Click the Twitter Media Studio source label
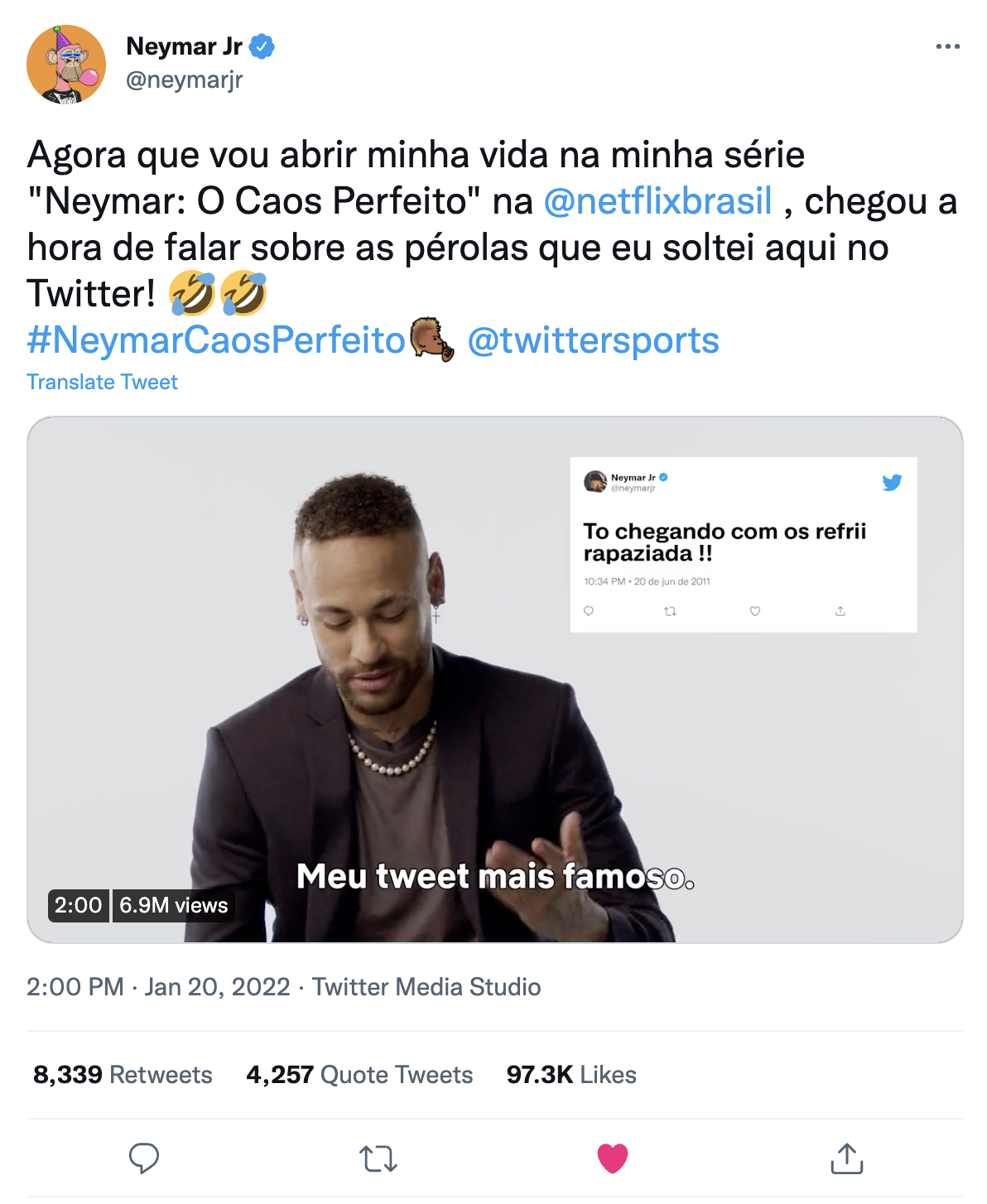Viewport: 987px width, 1204px height. [x=426, y=987]
